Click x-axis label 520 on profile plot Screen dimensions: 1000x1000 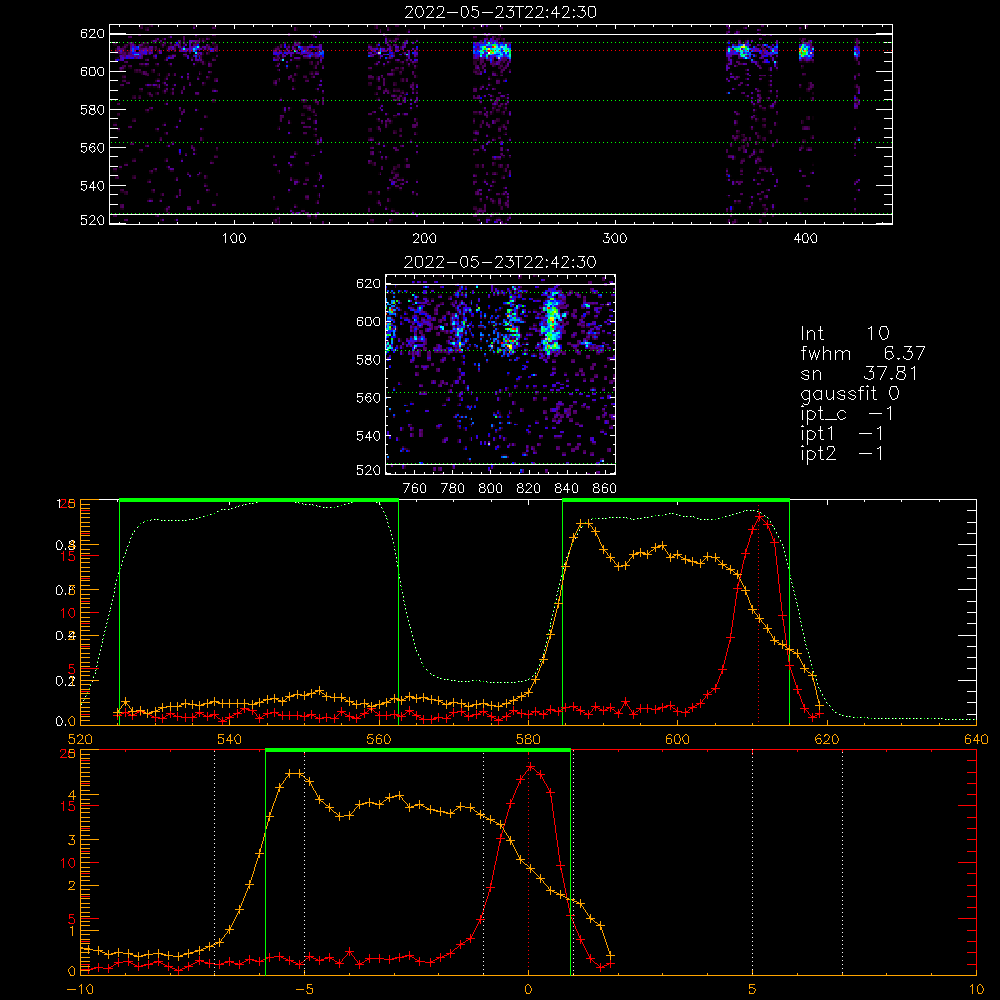(x=80, y=739)
